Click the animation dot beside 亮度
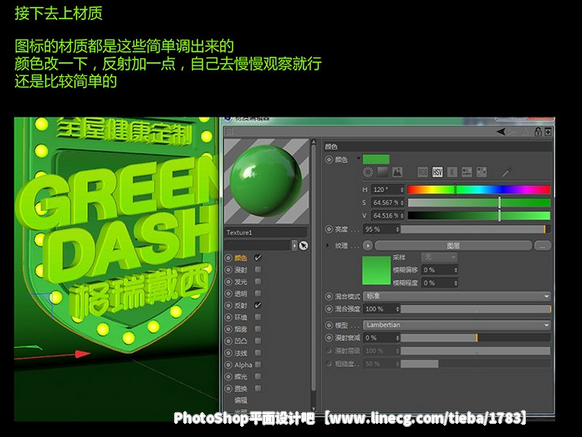The height and width of the screenshot is (437, 582). [x=329, y=229]
